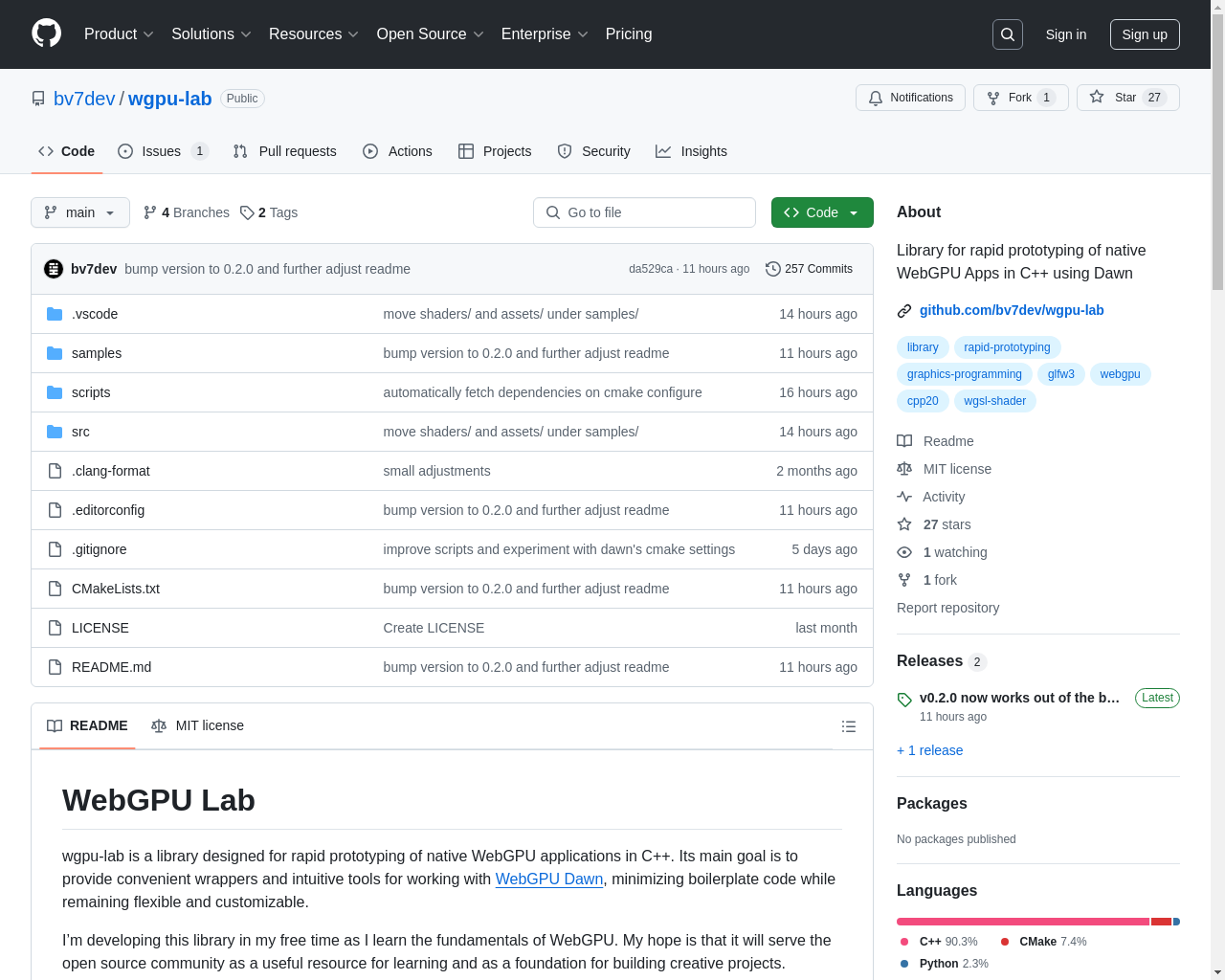The width and height of the screenshot is (1225, 980).
Task: Open the 'Create LICENSE' commit message
Action: pyautogui.click(x=434, y=628)
